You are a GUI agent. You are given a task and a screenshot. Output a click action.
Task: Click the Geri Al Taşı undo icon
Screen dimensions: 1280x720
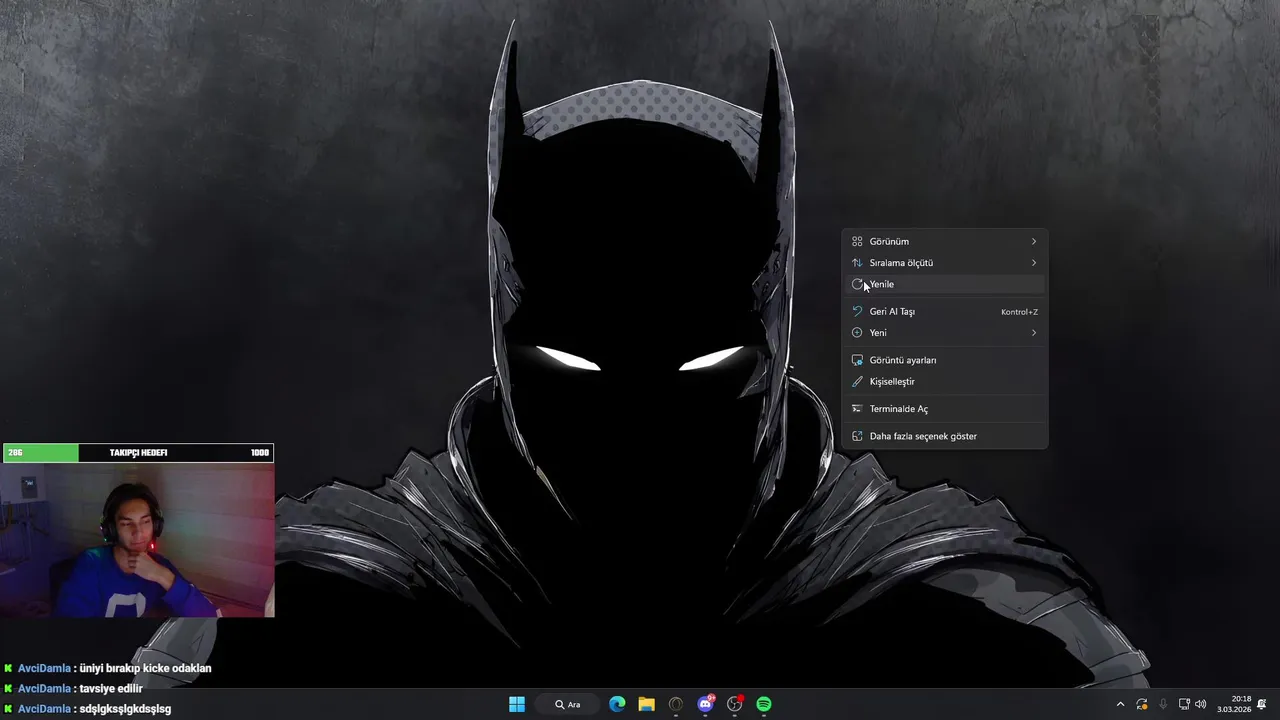point(857,311)
